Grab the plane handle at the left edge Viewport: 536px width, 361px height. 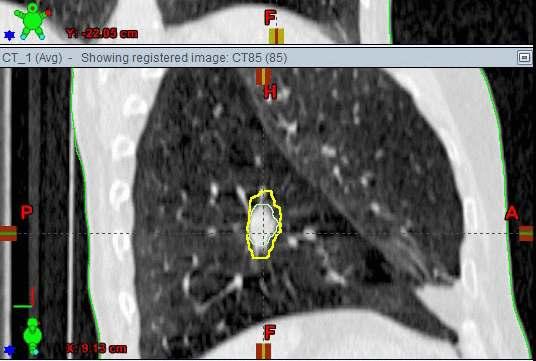pyautogui.click(x=8, y=233)
